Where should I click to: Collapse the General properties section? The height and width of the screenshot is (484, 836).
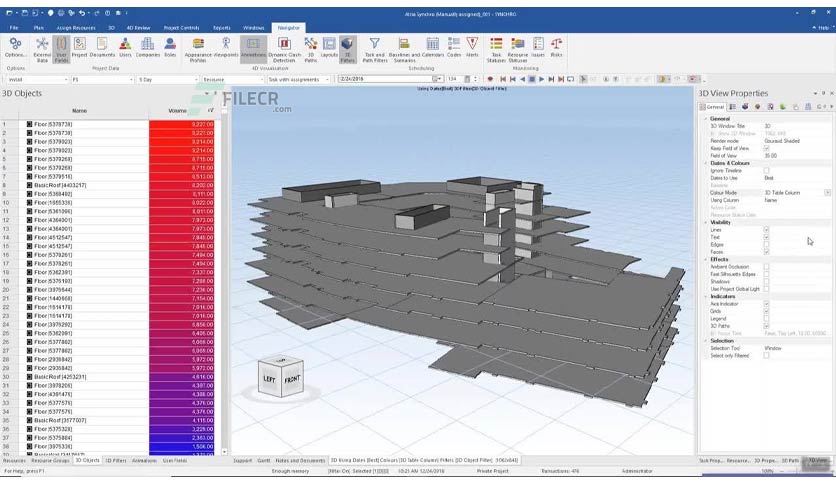pos(706,118)
